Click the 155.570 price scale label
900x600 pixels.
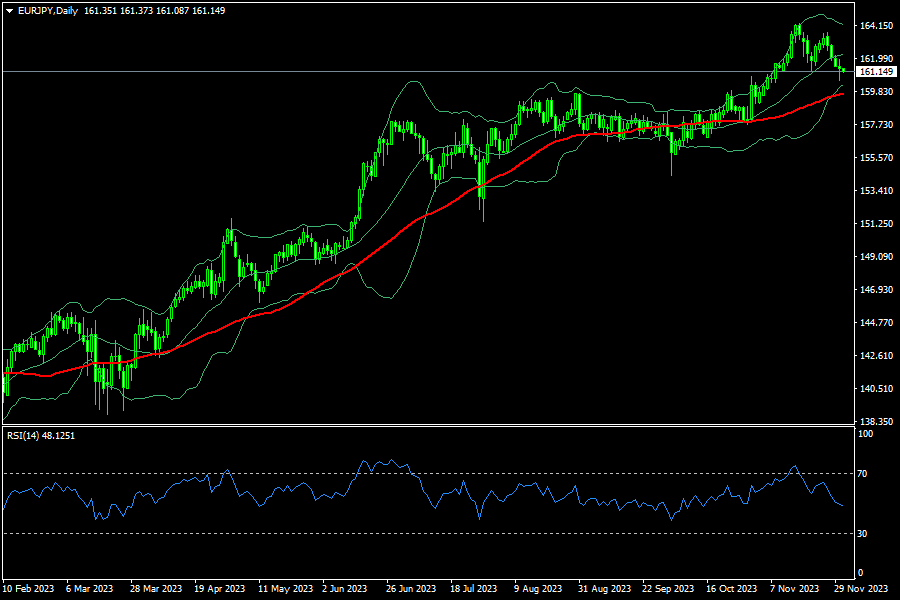876,158
